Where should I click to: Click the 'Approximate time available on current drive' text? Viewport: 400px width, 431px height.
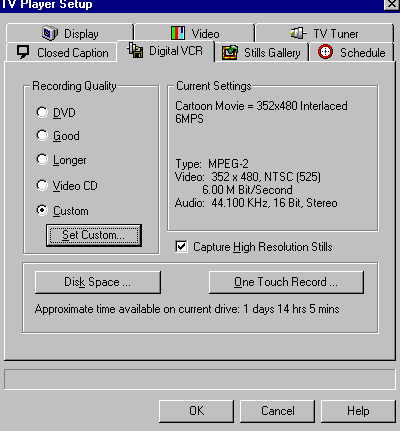(x=137, y=309)
